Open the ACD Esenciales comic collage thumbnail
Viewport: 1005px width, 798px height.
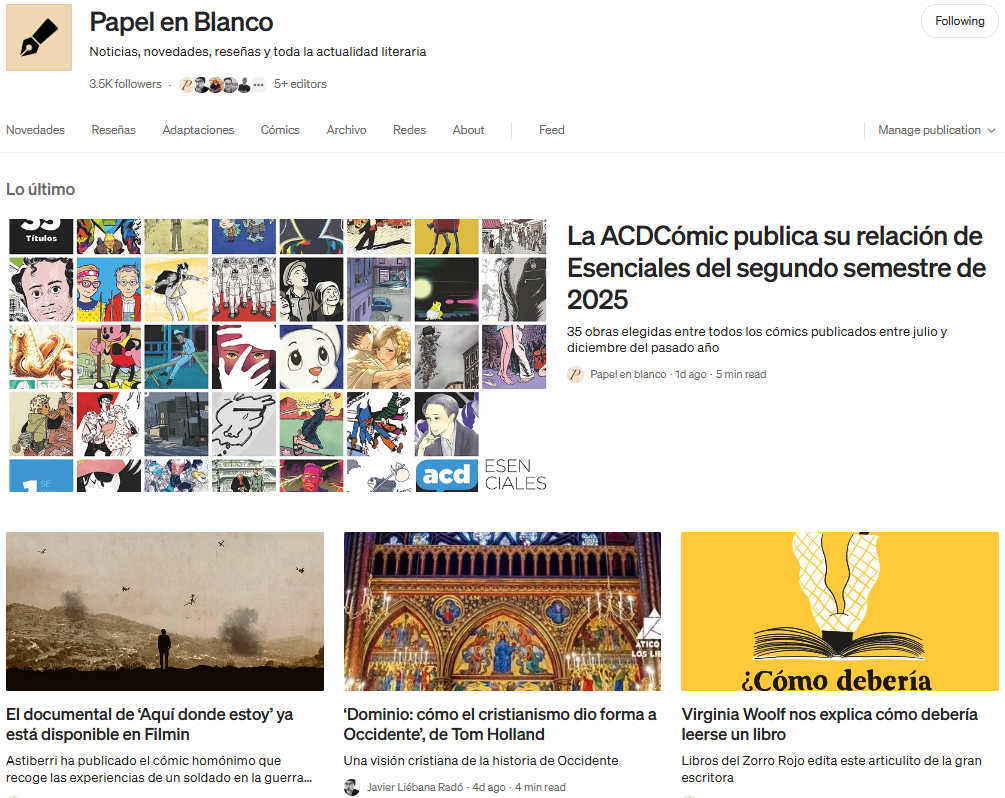pyautogui.click(x=277, y=355)
